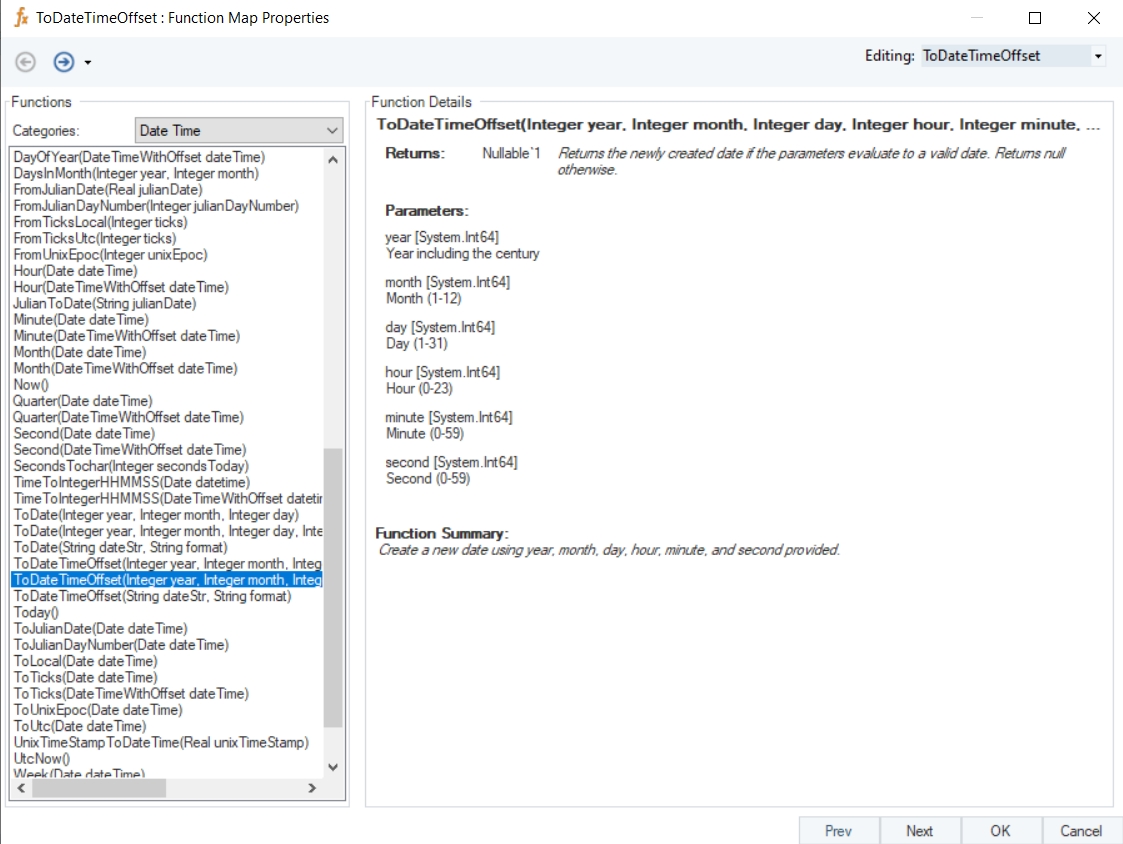Image resolution: width=1123 pixels, height=844 pixels.
Task: Click the forward navigation arrow icon
Action: pyautogui.click(x=64, y=62)
